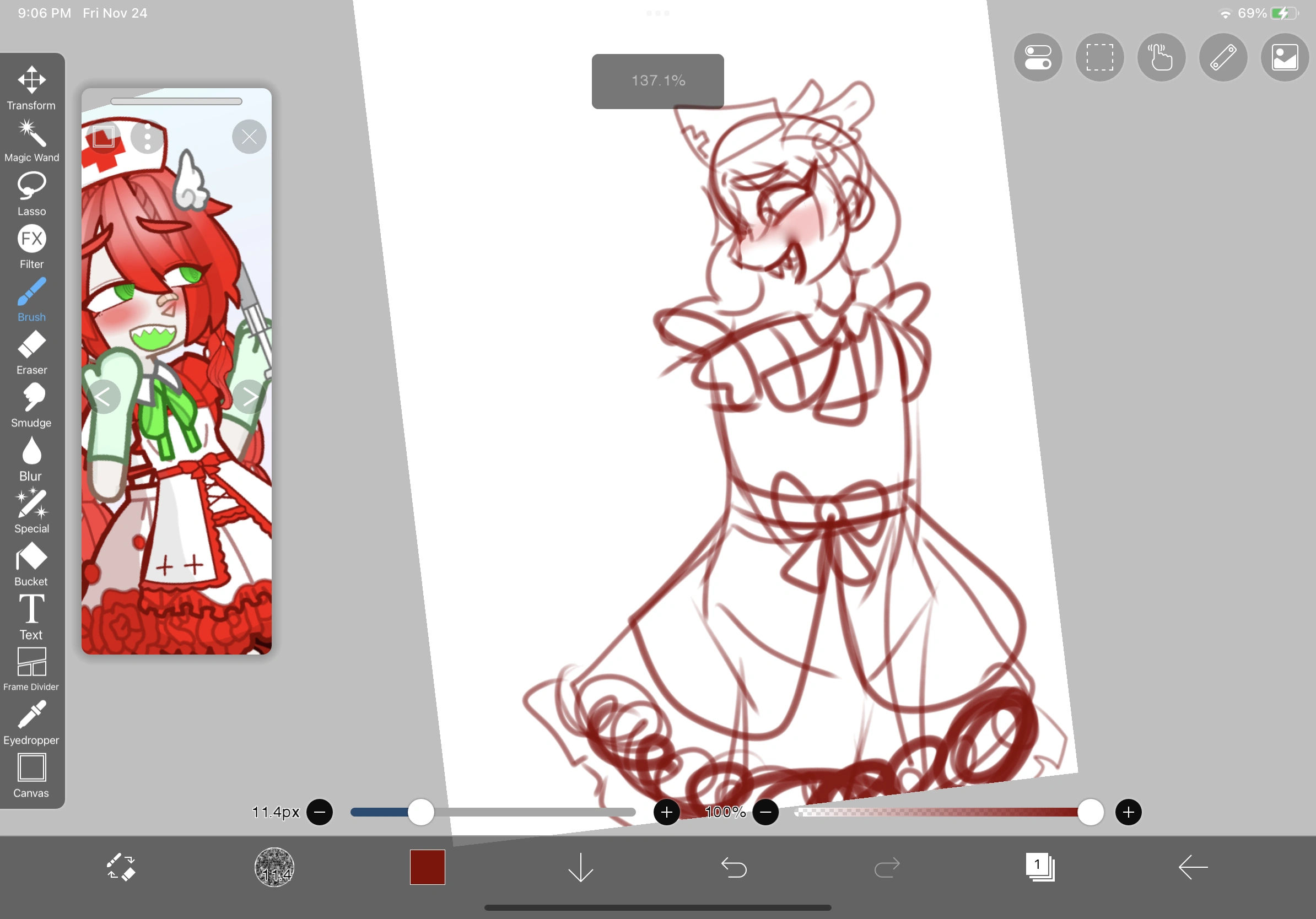Pick the Bucket fill tool
Image resolution: width=1316 pixels, height=919 pixels.
click(x=31, y=564)
